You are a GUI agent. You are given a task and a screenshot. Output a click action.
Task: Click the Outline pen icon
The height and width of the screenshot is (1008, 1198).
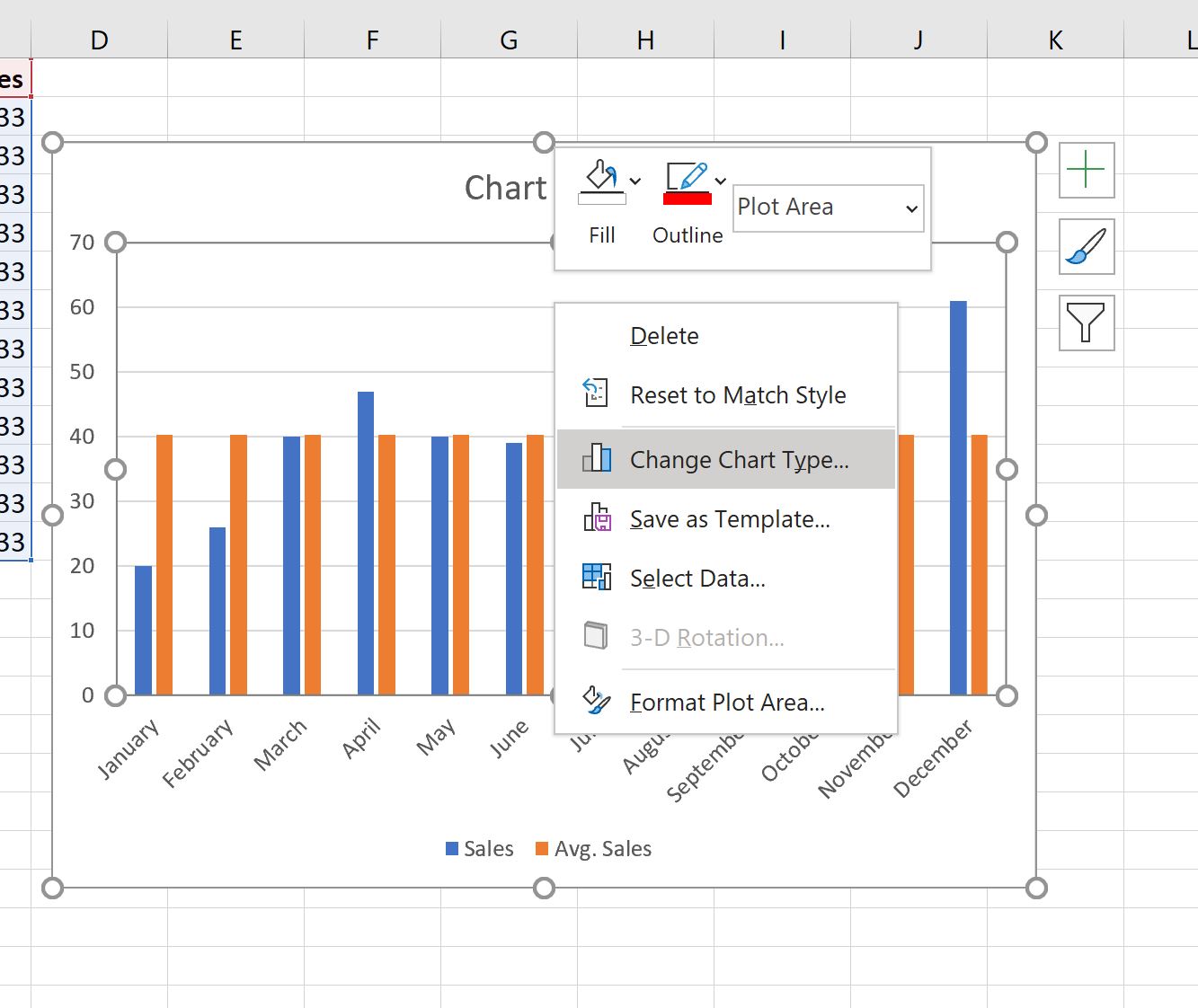pyautogui.click(x=687, y=176)
